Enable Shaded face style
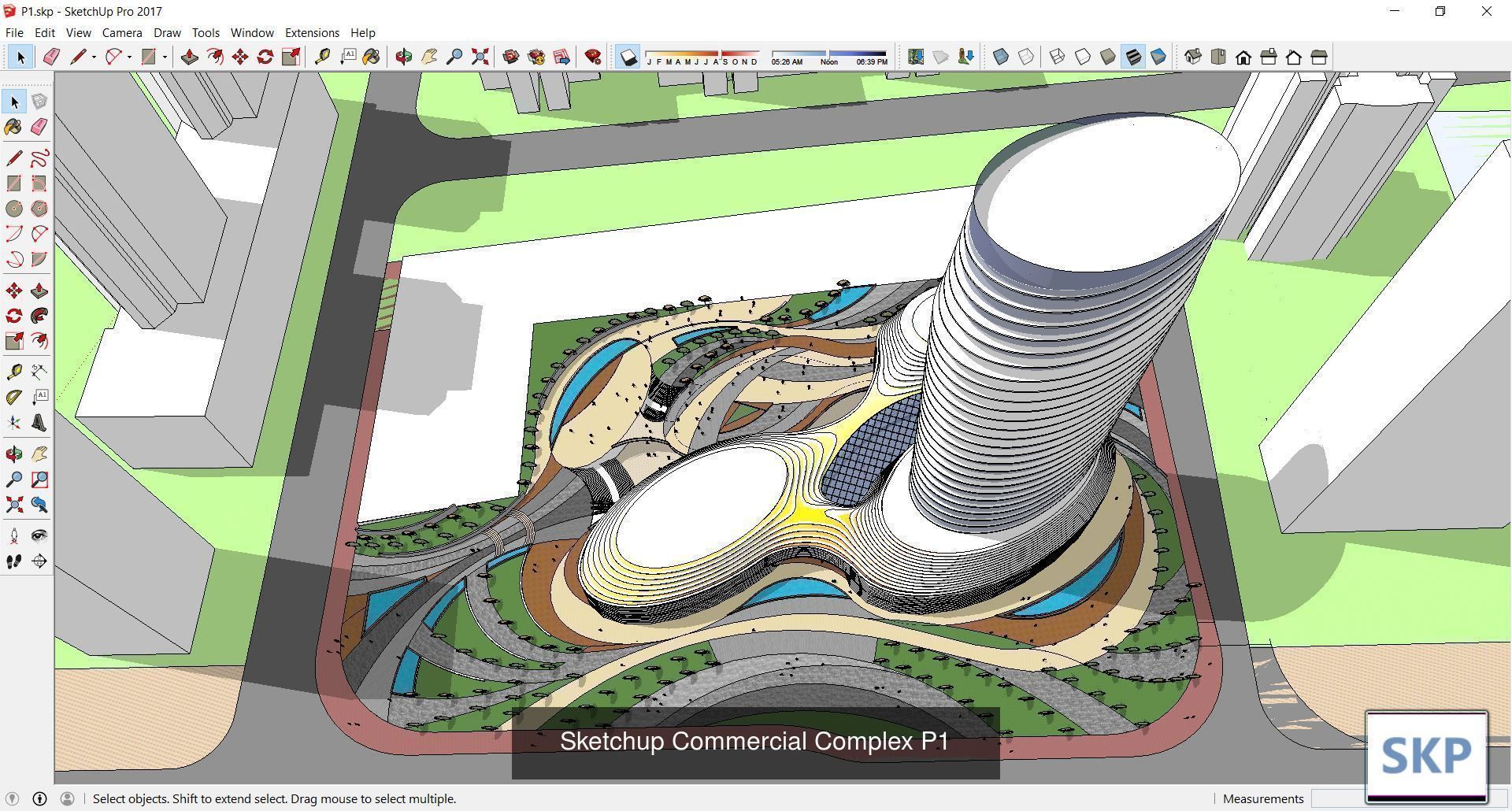This screenshot has width=1512, height=811. (x=1108, y=57)
